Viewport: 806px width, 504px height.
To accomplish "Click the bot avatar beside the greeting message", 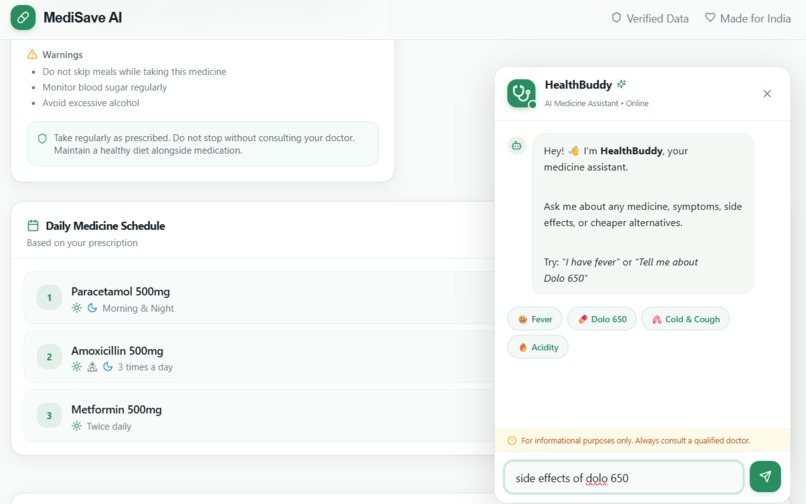I will point(517,146).
